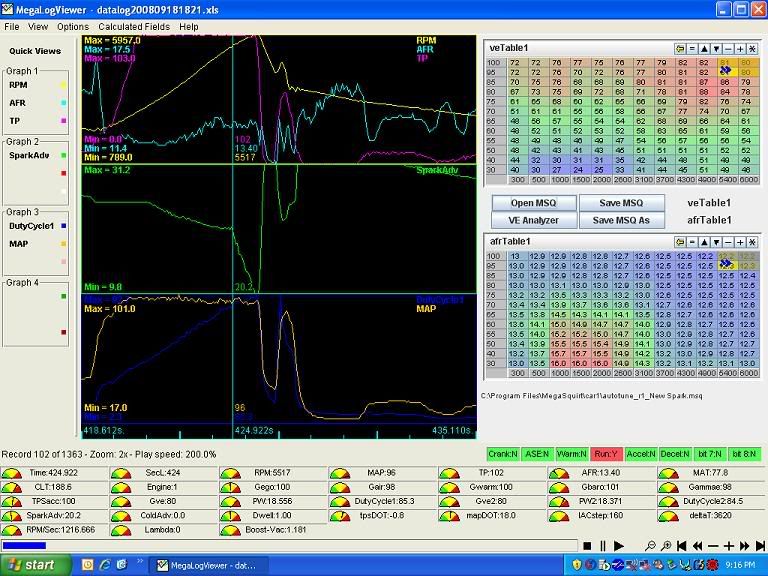
Task: Pause the log playback
Action: (x=603, y=545)
